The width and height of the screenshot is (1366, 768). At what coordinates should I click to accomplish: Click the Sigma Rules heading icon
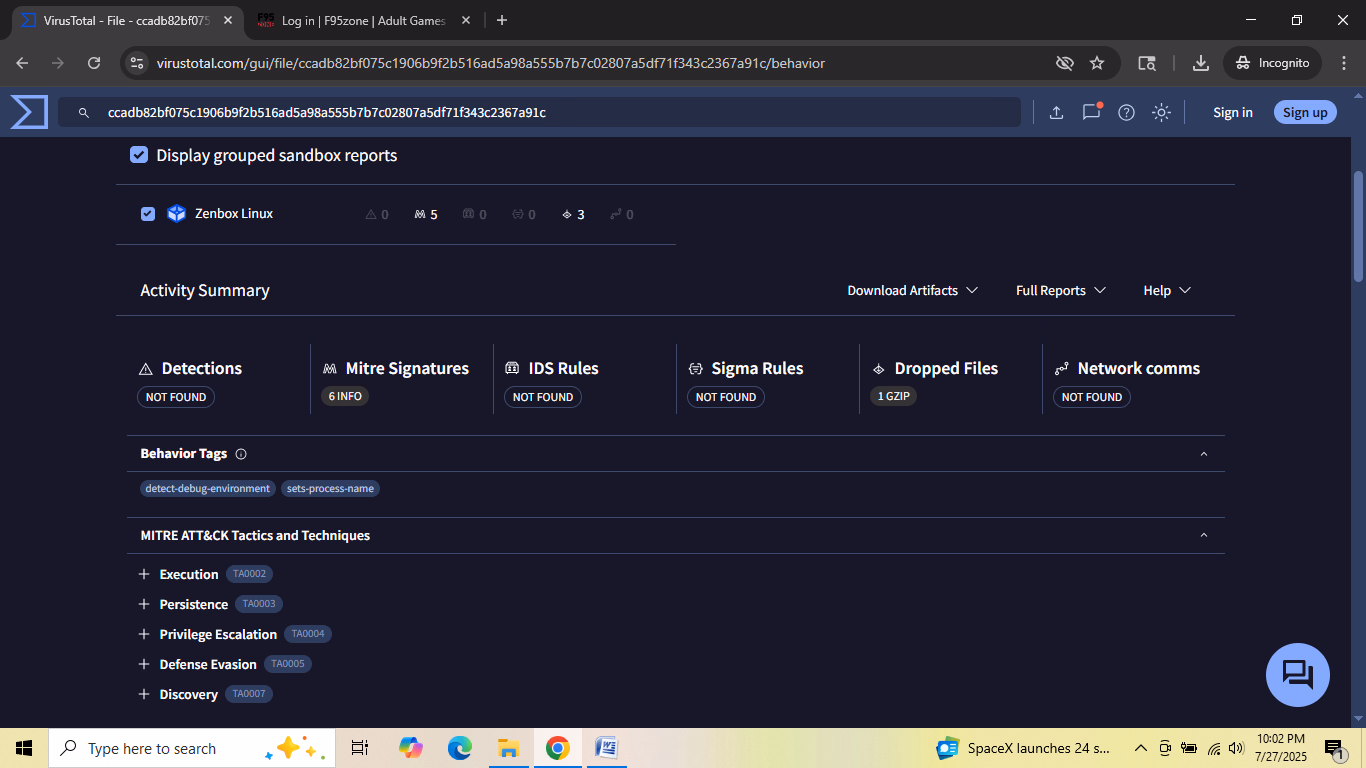695,369
